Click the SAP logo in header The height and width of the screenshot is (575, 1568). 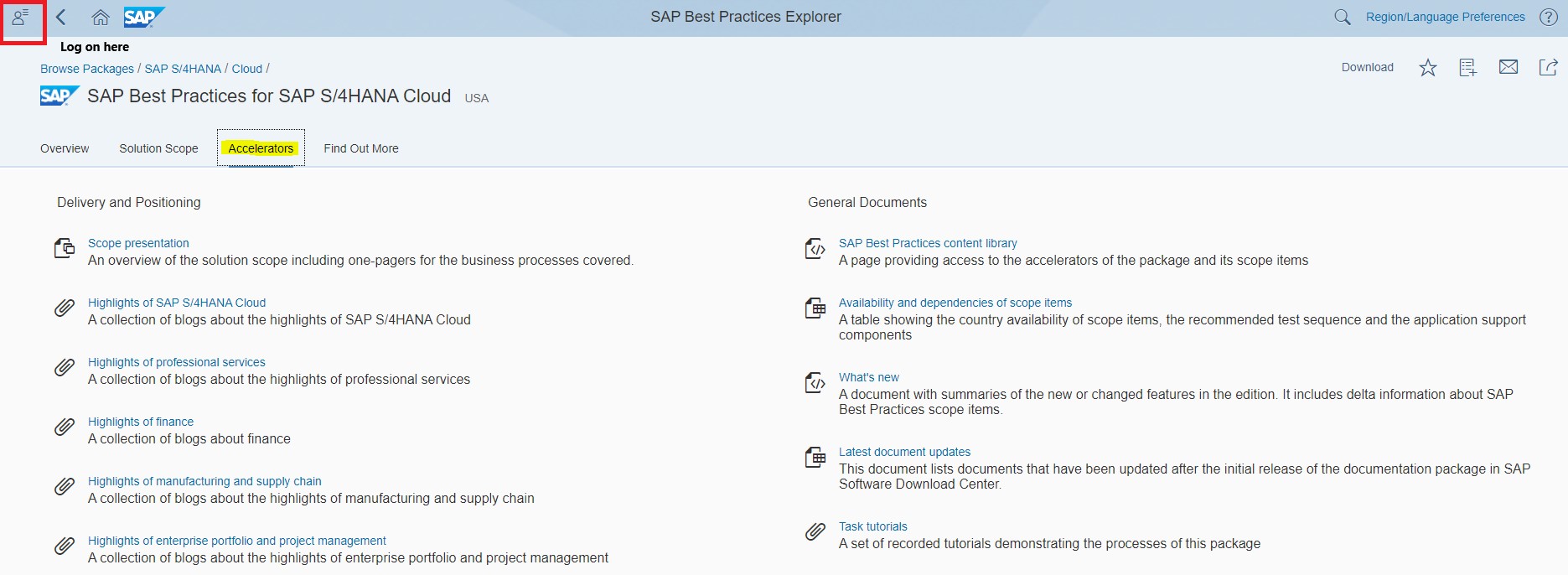coord(143,17)
